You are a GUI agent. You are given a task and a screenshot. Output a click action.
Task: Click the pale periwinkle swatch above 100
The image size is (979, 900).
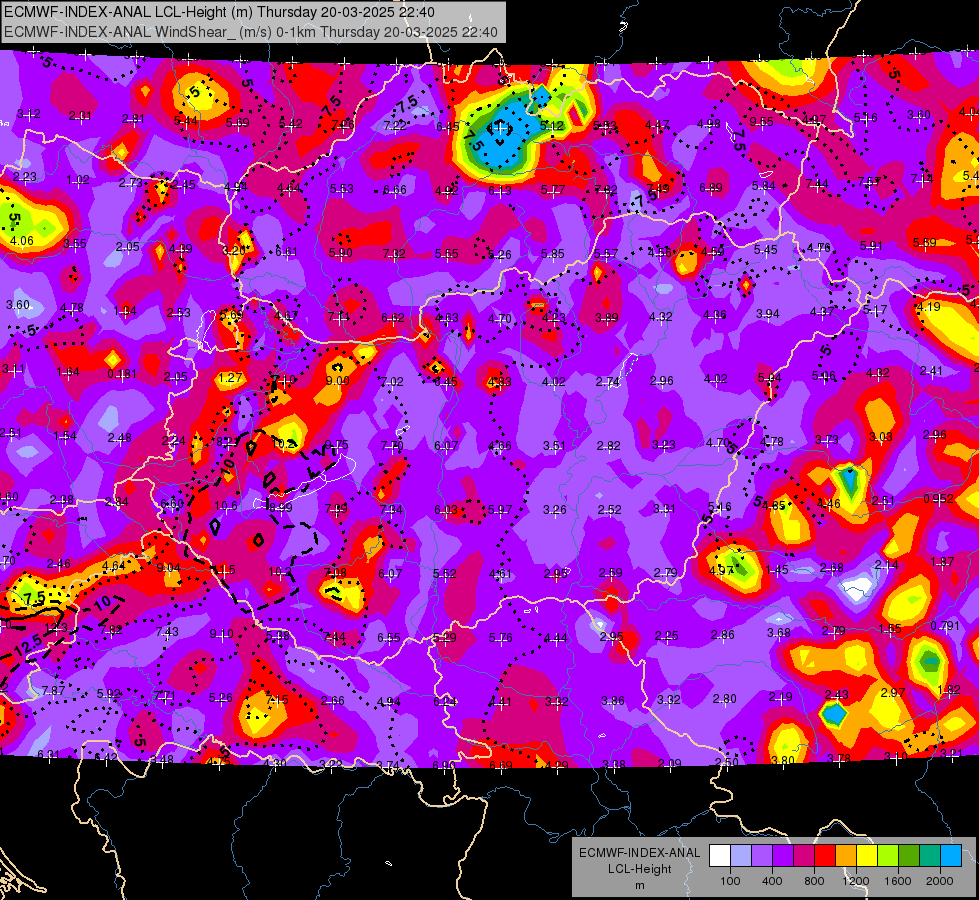(740, 856)
